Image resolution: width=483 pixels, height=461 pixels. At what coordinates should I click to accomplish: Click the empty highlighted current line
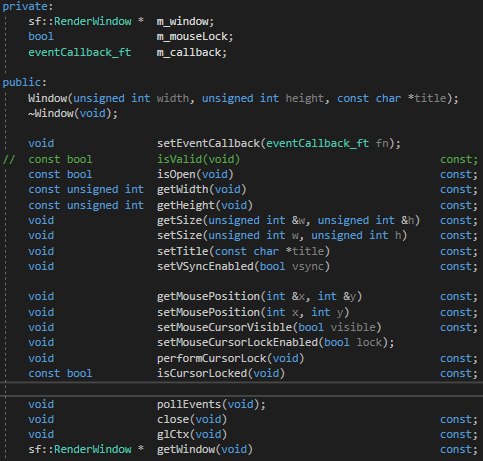point(241,389)
